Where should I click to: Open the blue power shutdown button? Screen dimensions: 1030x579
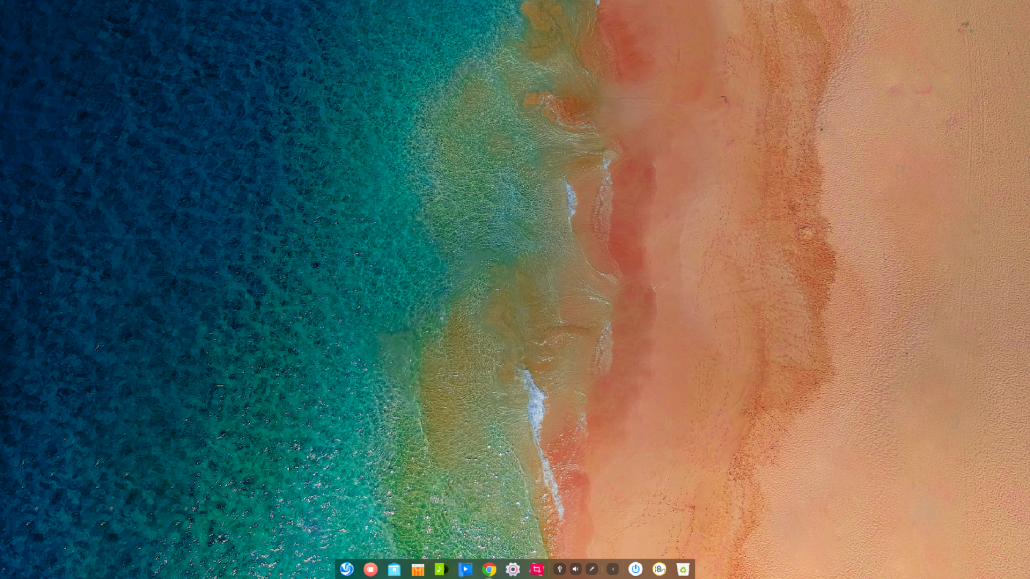(x=635, y=569)
